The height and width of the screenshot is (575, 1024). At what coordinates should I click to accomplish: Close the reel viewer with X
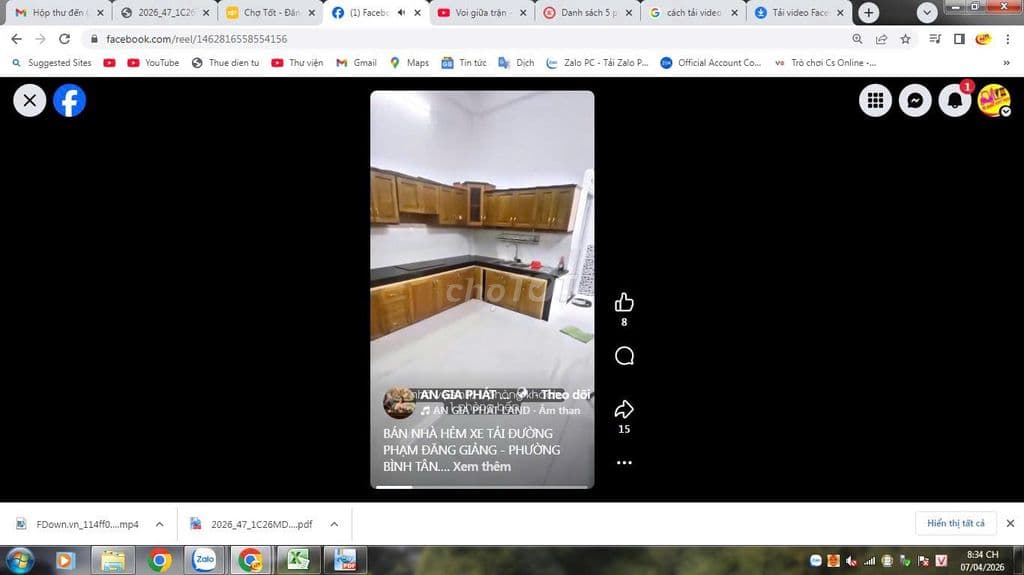point(29,100)
